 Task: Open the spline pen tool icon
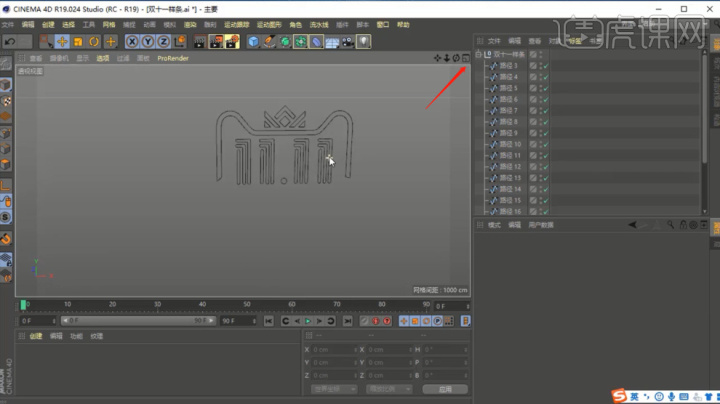(269, 42)
